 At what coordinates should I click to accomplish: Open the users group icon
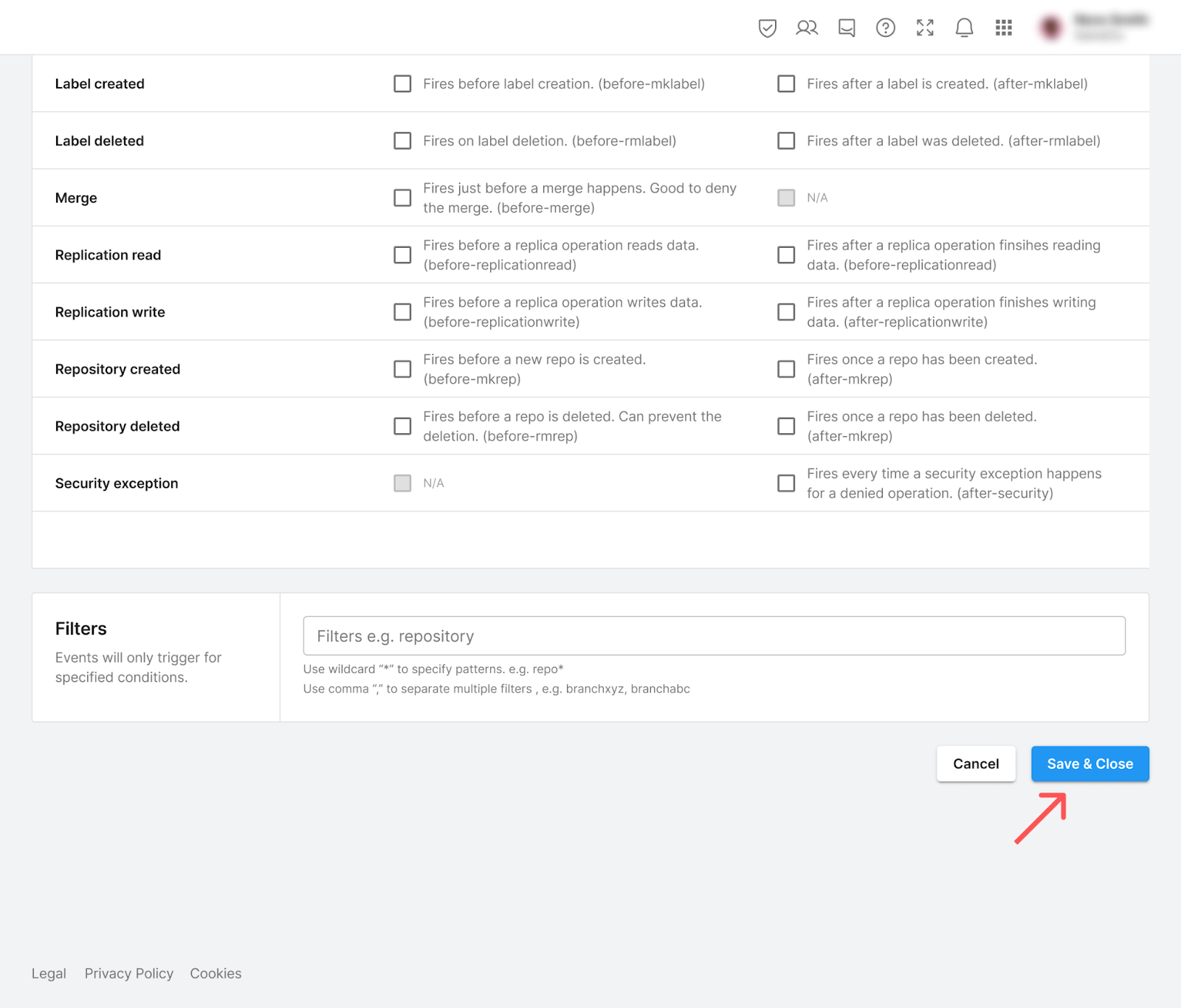pos(807,28)
